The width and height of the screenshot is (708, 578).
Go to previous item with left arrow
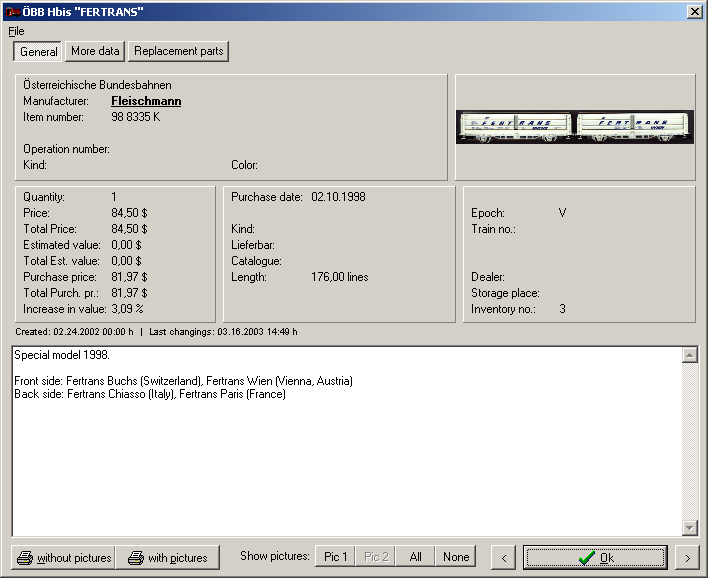504,558
